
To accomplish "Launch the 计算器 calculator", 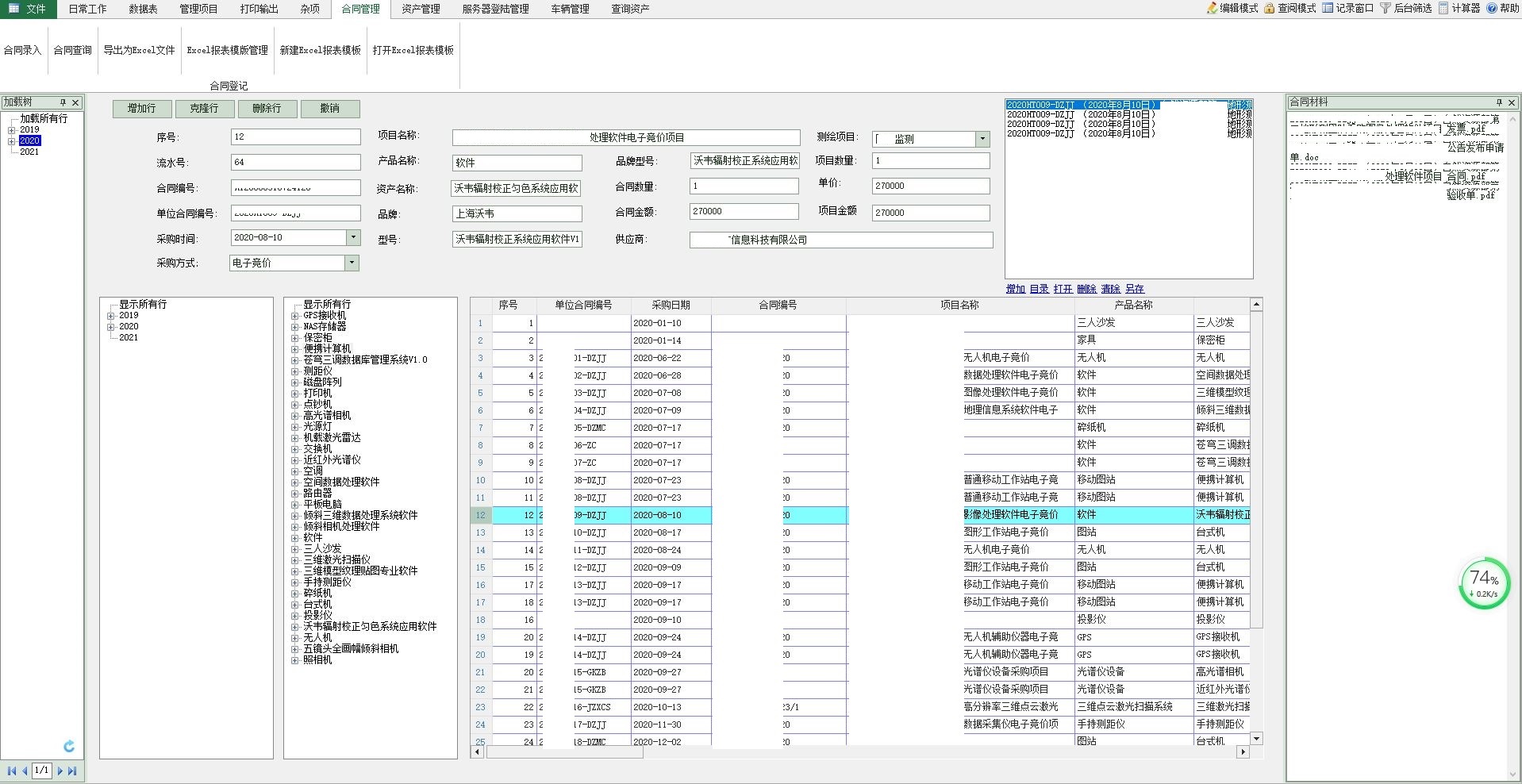I will pos(1460,8).
